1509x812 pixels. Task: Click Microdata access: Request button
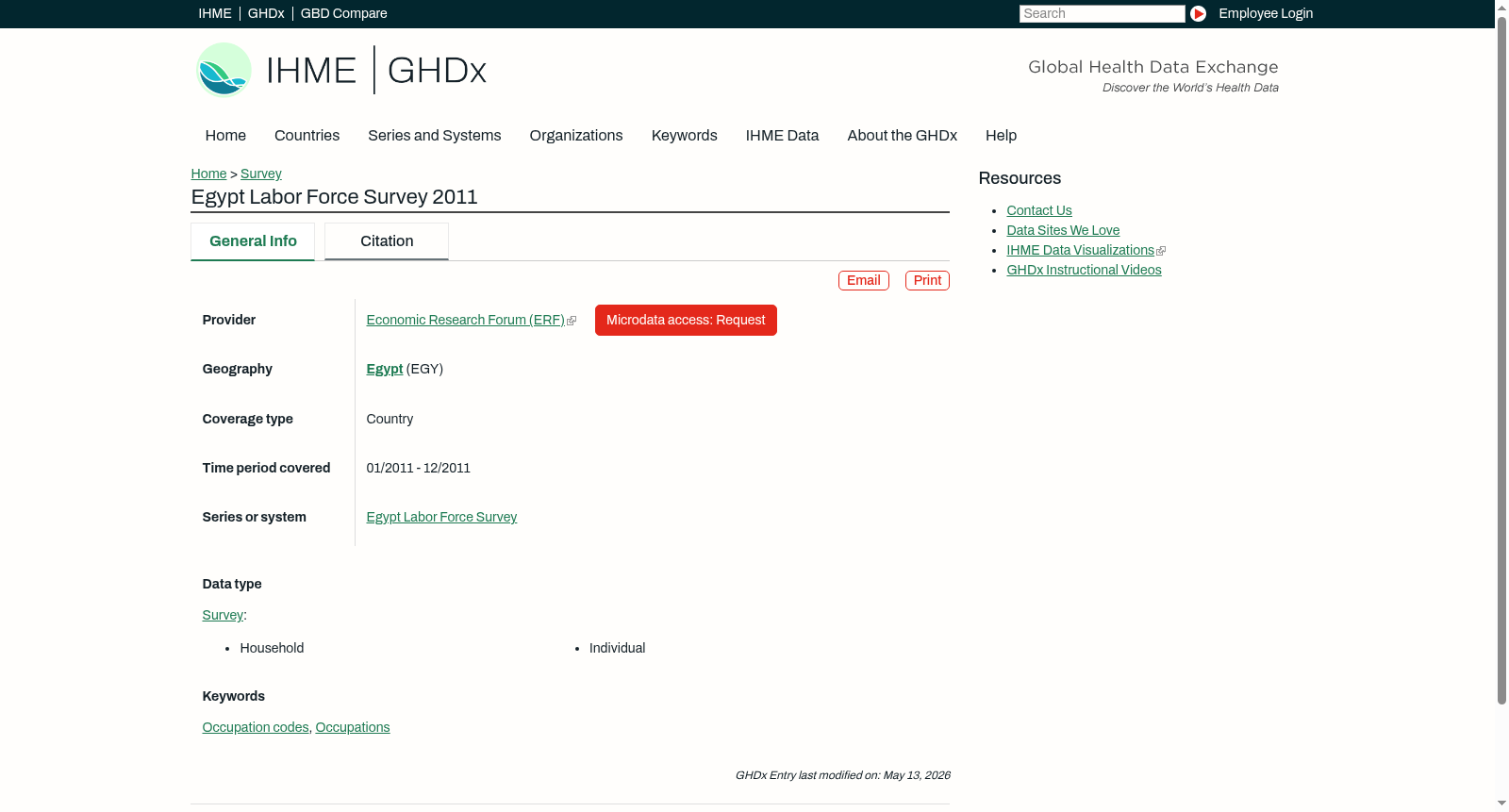(686, 320)
